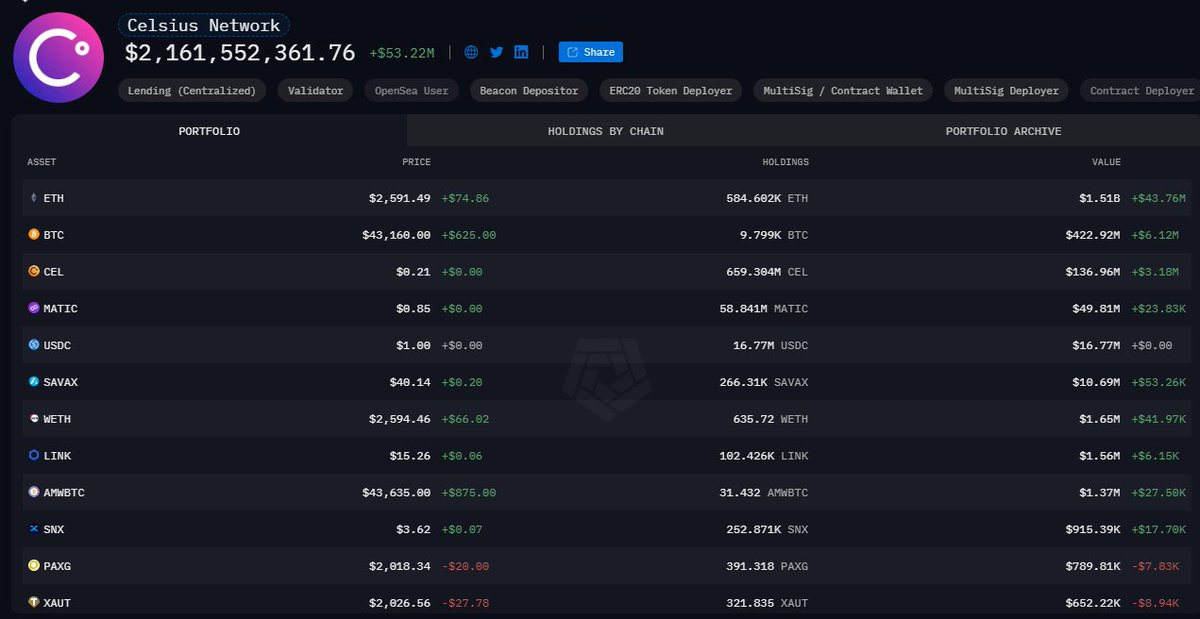
Task: Click the $1.56M LINK value cell
Action: click(1099, 455)
